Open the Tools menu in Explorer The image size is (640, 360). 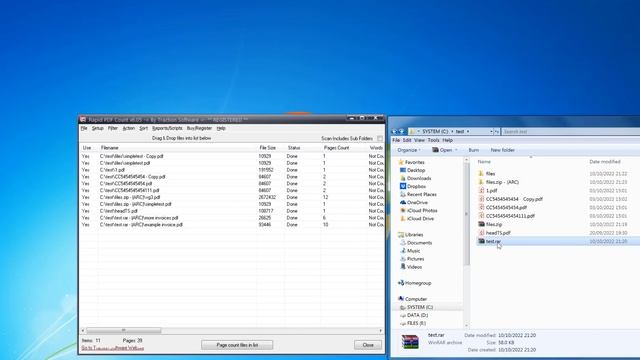(433, 140)
